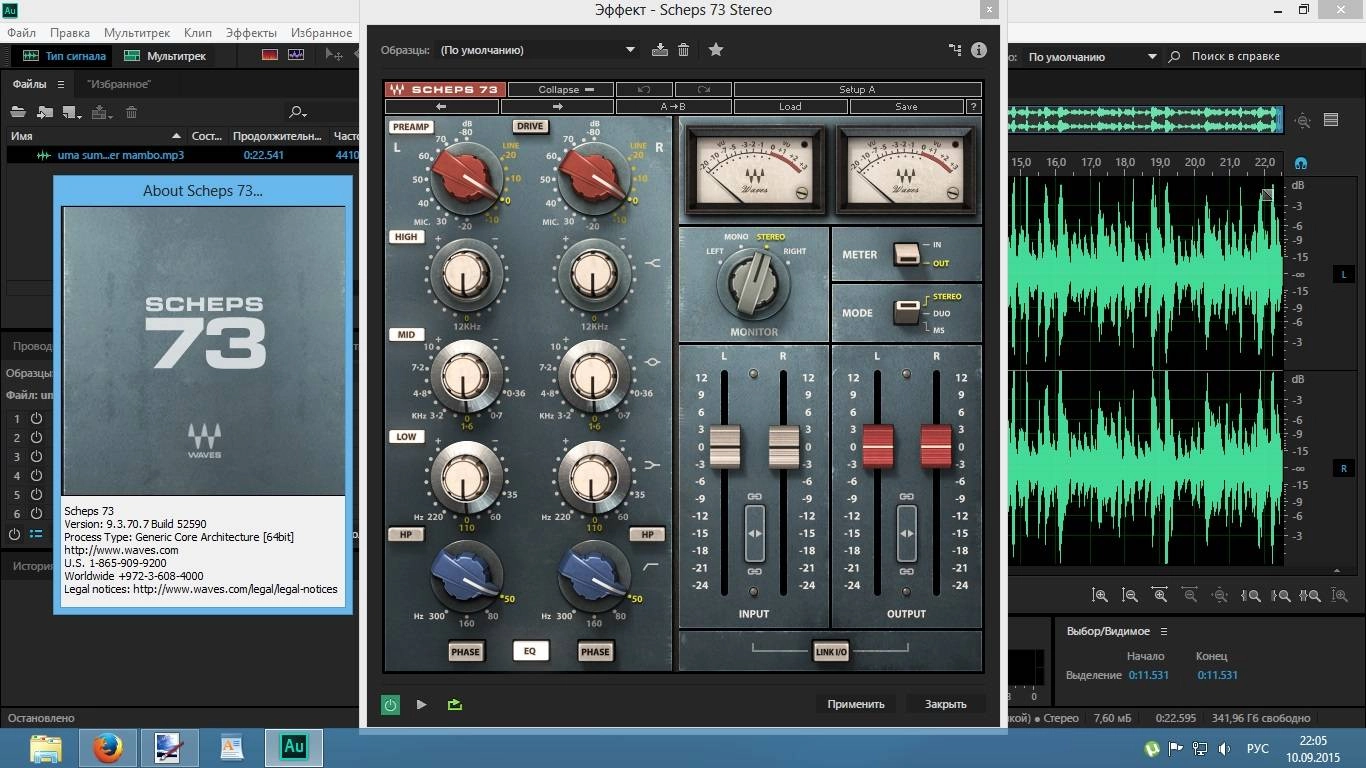Open channel map editor icon in effect dialog
Screen dimensions: 1366x768
pyautogui.click(x=954, y=50)
